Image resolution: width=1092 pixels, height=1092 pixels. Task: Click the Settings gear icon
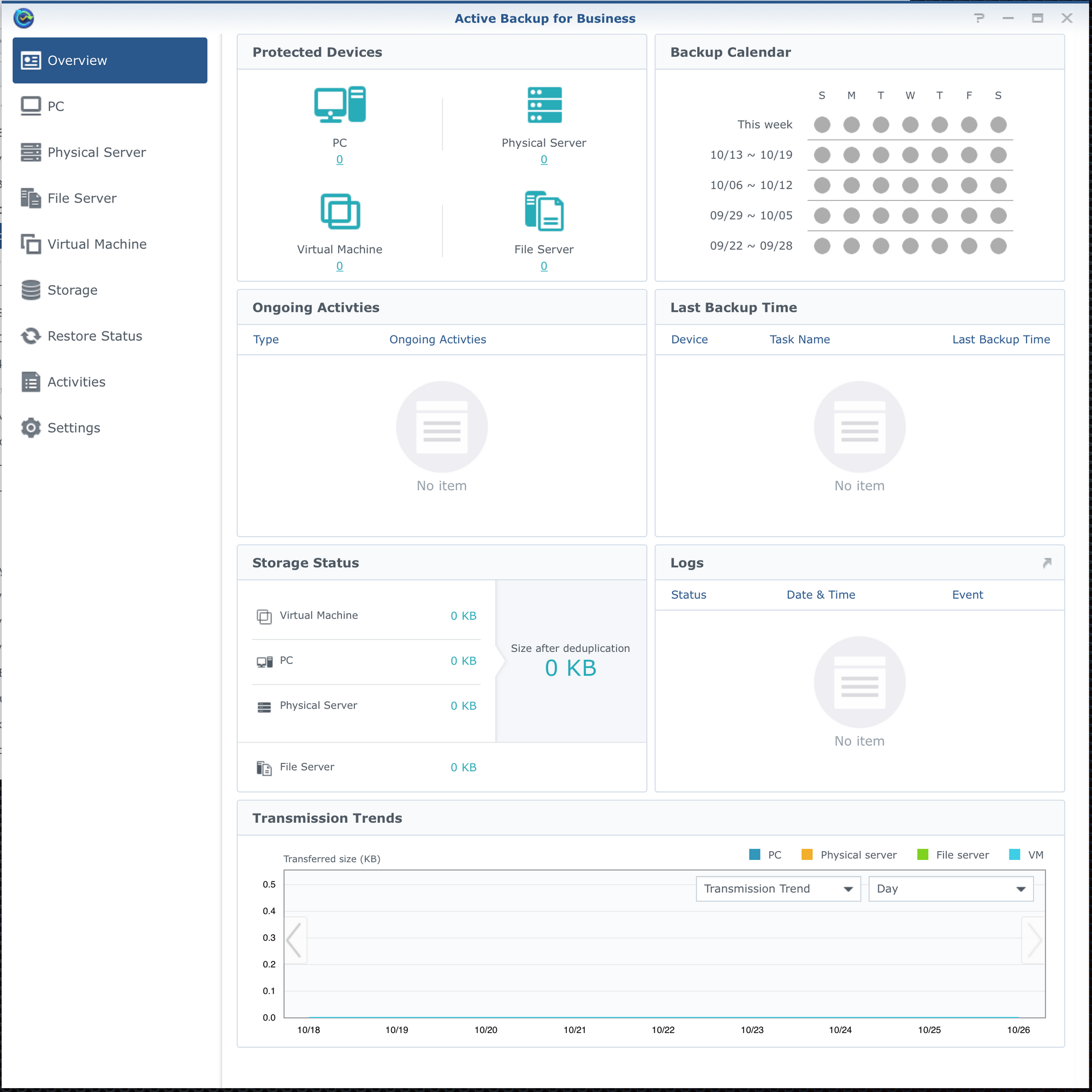31,428
